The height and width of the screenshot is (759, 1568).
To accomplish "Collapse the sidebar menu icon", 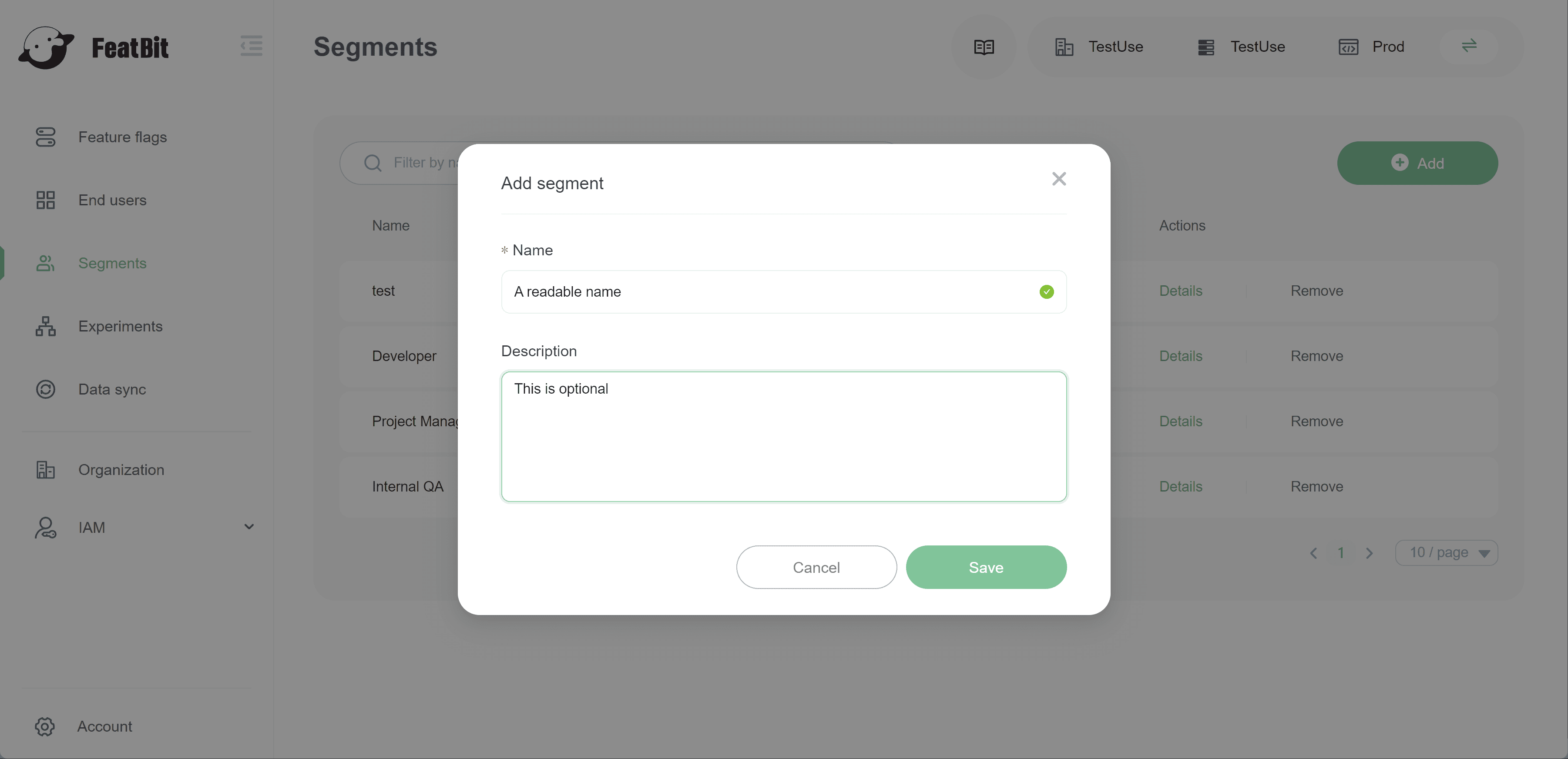I will coord(252,46).
